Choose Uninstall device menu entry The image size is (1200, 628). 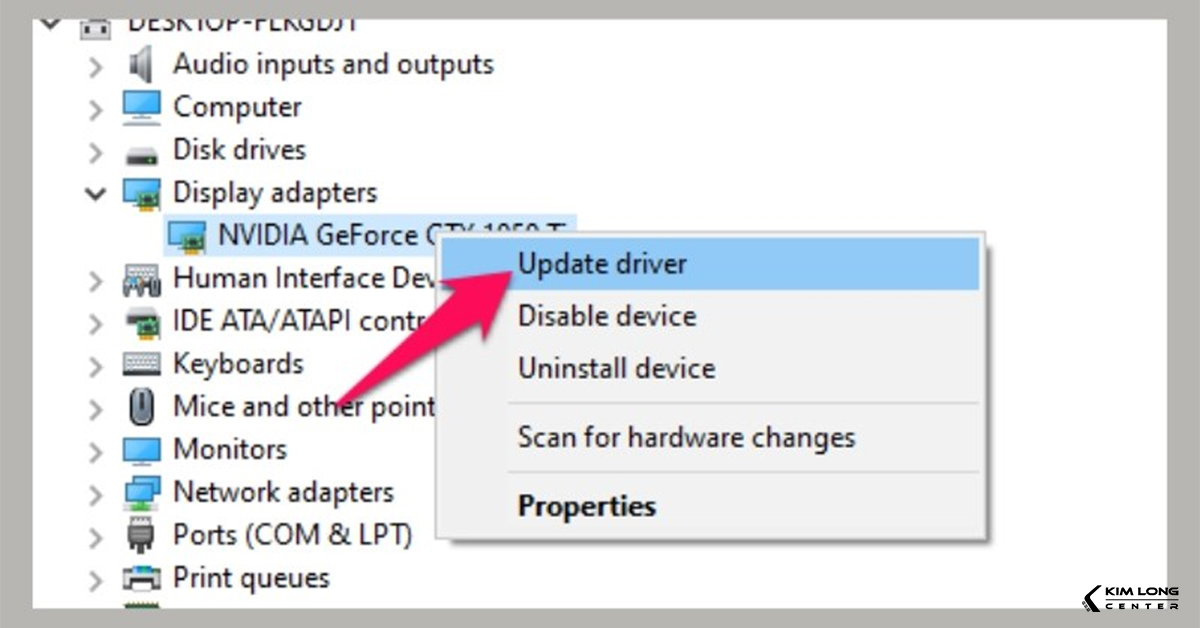pos(616,368)
